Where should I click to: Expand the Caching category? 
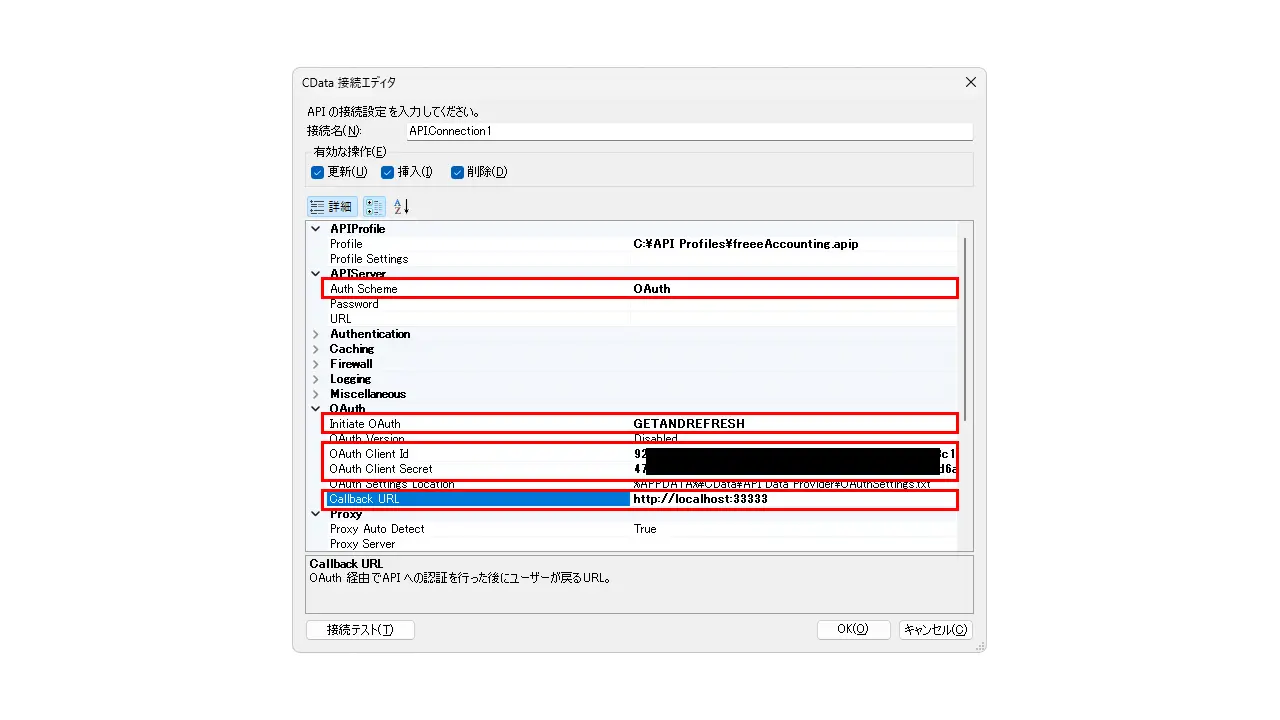316,349
